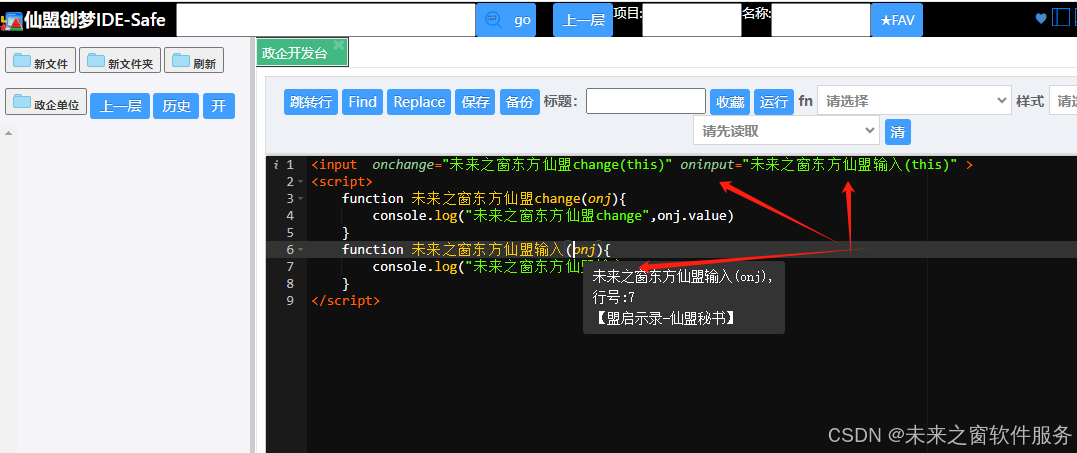This screenshot has width=1077, height=453.
Task: Back up the file with 备份
Action: pos(519,102)
